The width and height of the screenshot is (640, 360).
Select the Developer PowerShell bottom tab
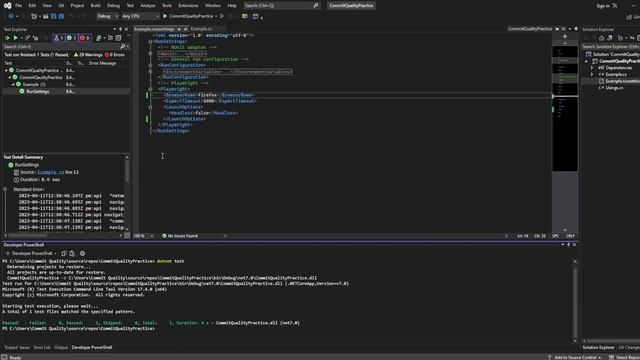pyautogui.click(x=92, y=347)
